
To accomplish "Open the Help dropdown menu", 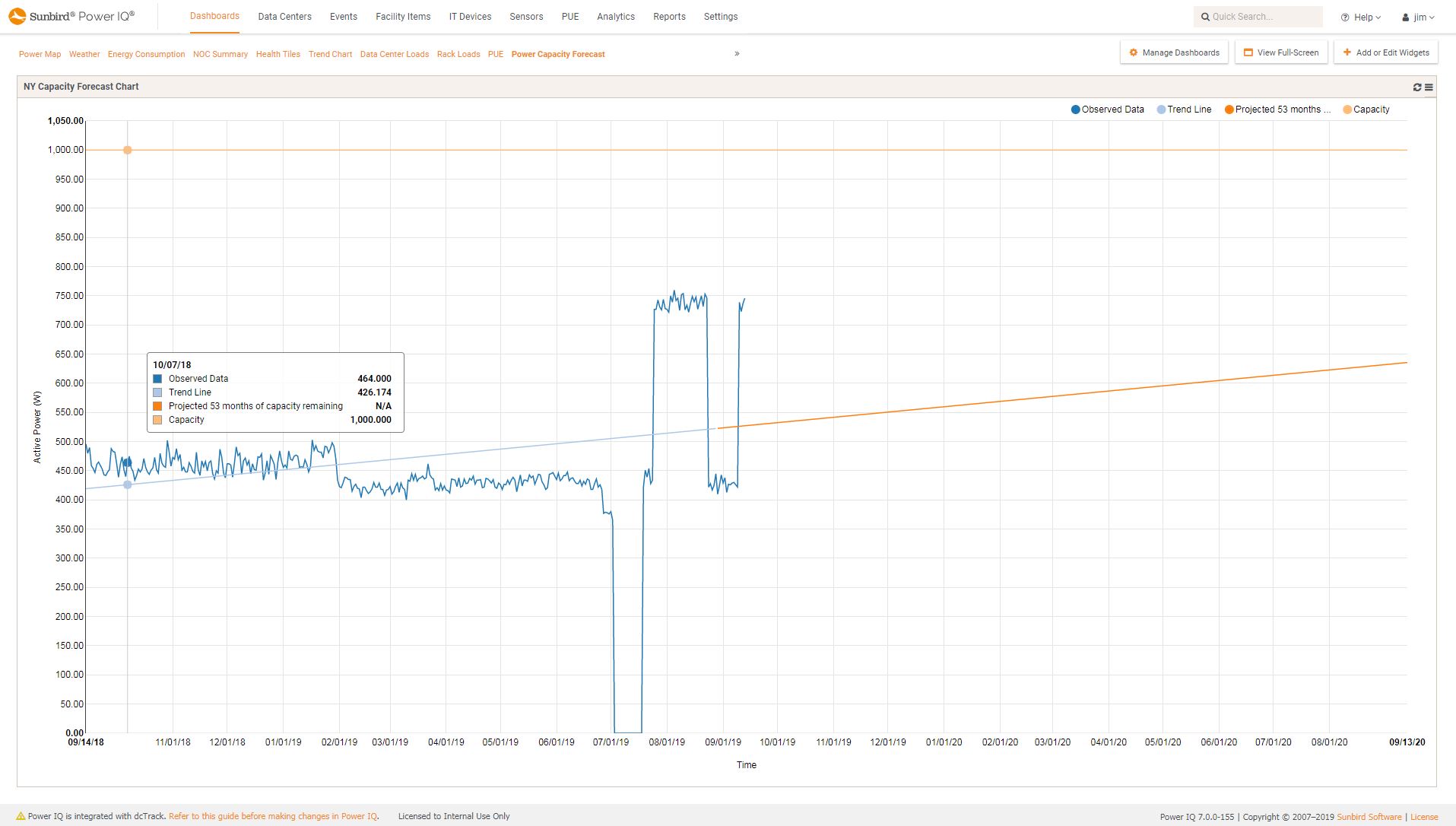I will (1360, 17).
